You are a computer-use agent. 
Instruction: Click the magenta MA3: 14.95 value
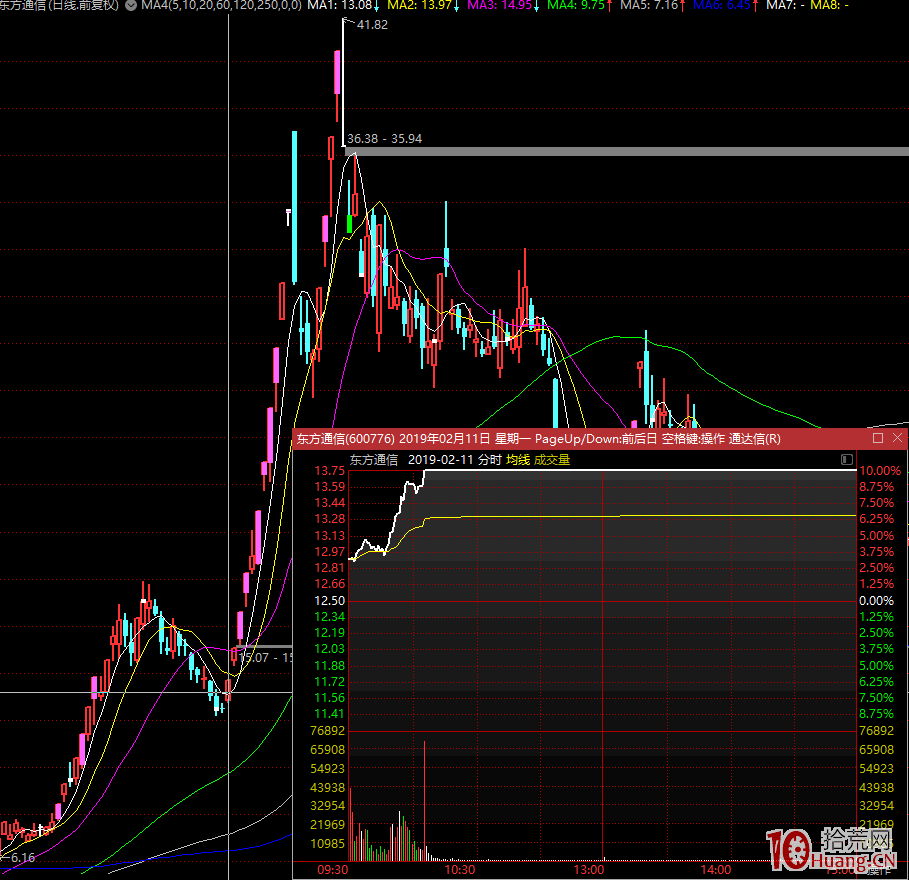(500, 5)
